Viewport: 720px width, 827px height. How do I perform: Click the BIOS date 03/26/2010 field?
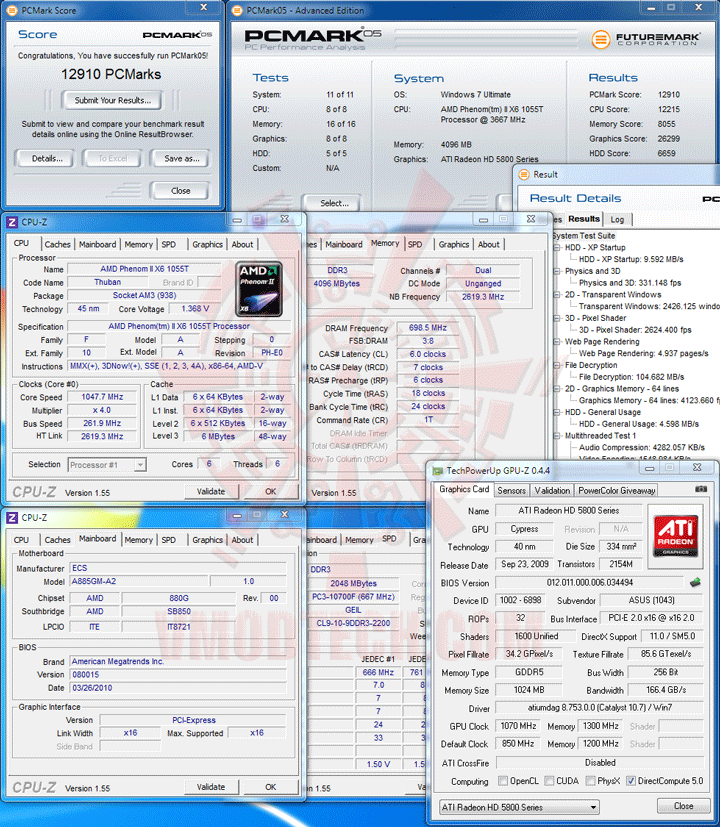pos(178,688)
